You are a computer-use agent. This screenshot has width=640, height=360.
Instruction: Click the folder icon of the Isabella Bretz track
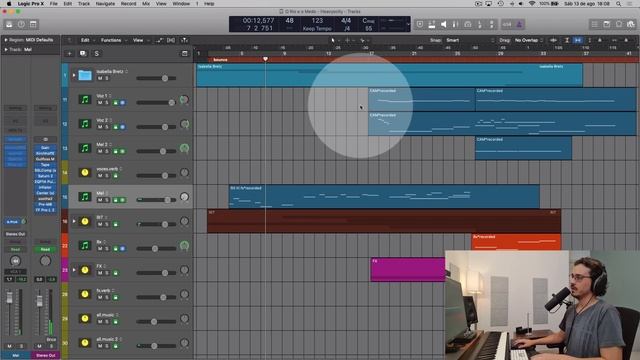point(85,75)
